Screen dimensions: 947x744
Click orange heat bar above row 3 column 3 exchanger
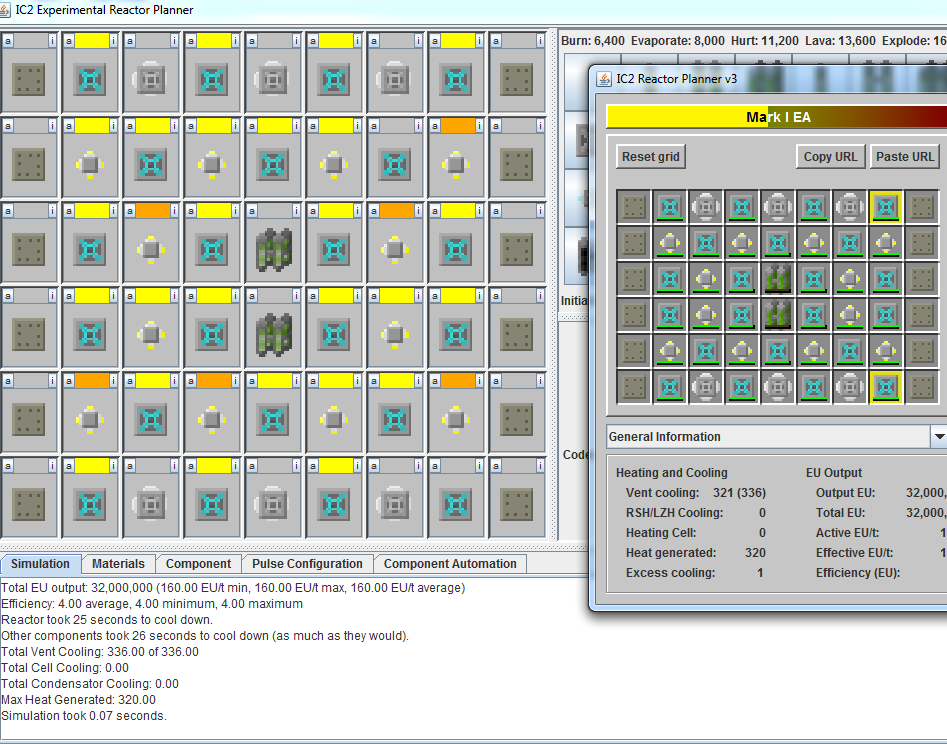[153, 211]
